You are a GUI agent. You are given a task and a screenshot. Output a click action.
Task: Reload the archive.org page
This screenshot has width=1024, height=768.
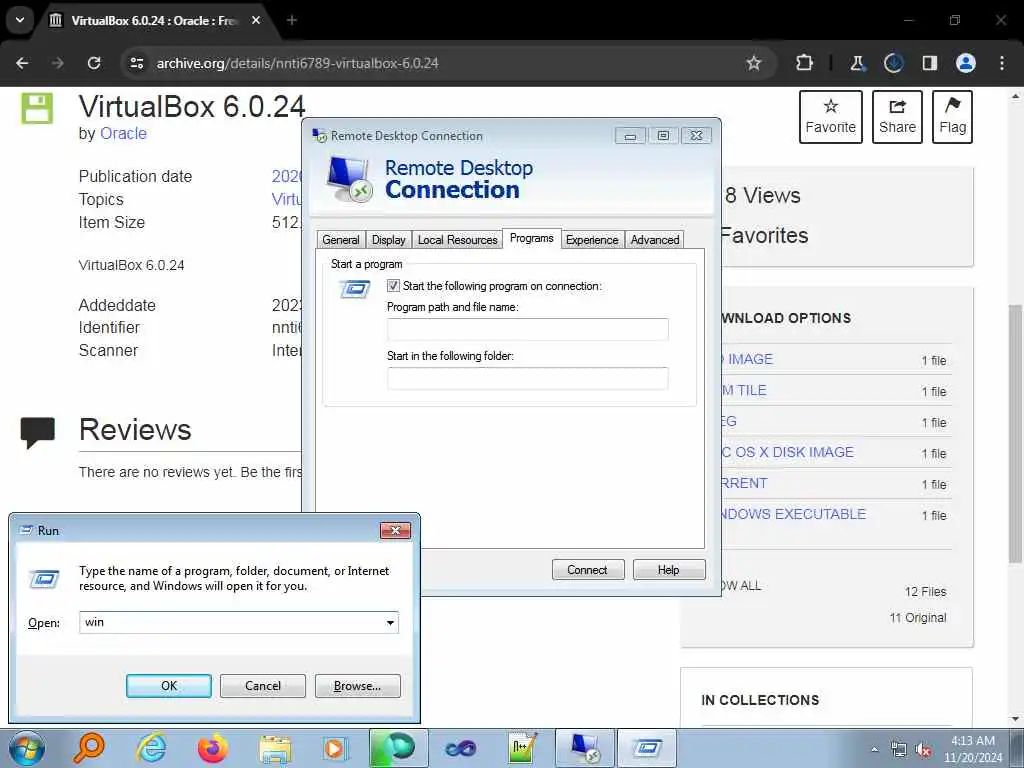pos(94,63)
